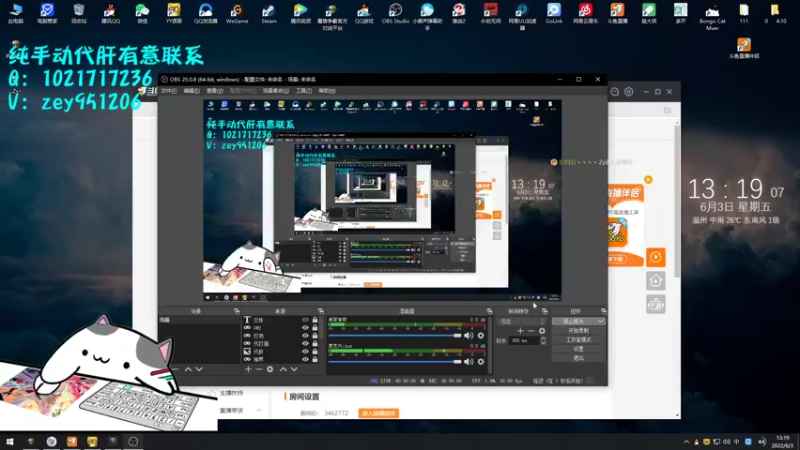Open the 查看(V) menu in OBS

pyautogui.click(x=215, y=91)
